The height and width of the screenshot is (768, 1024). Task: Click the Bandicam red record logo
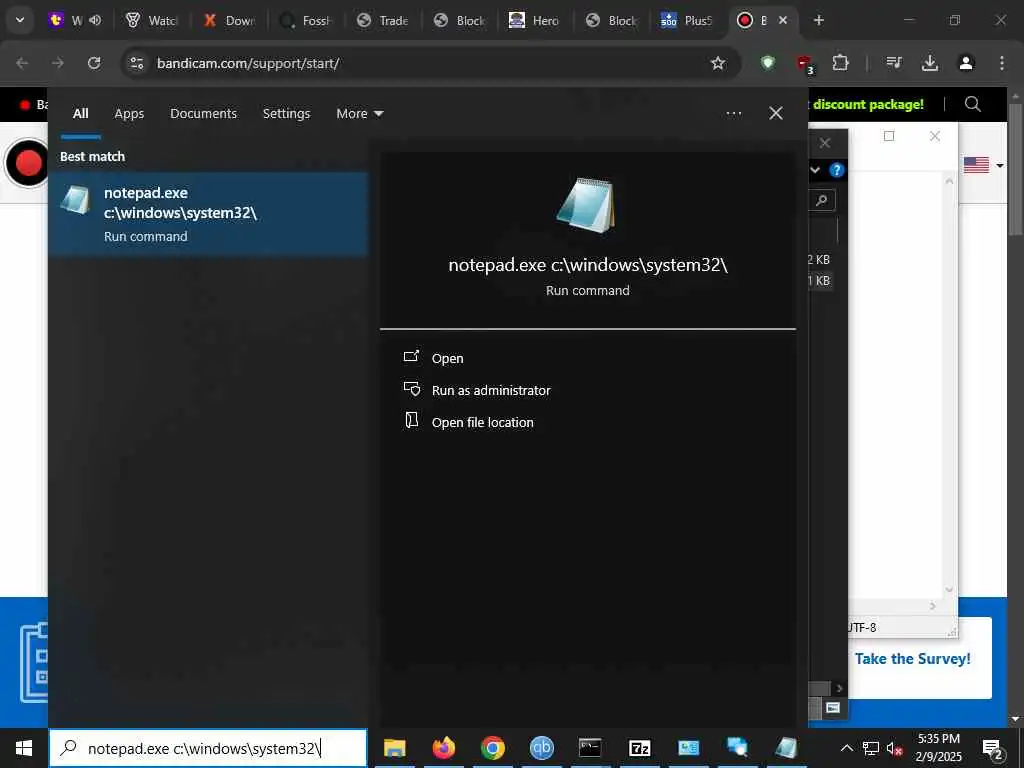27,163
